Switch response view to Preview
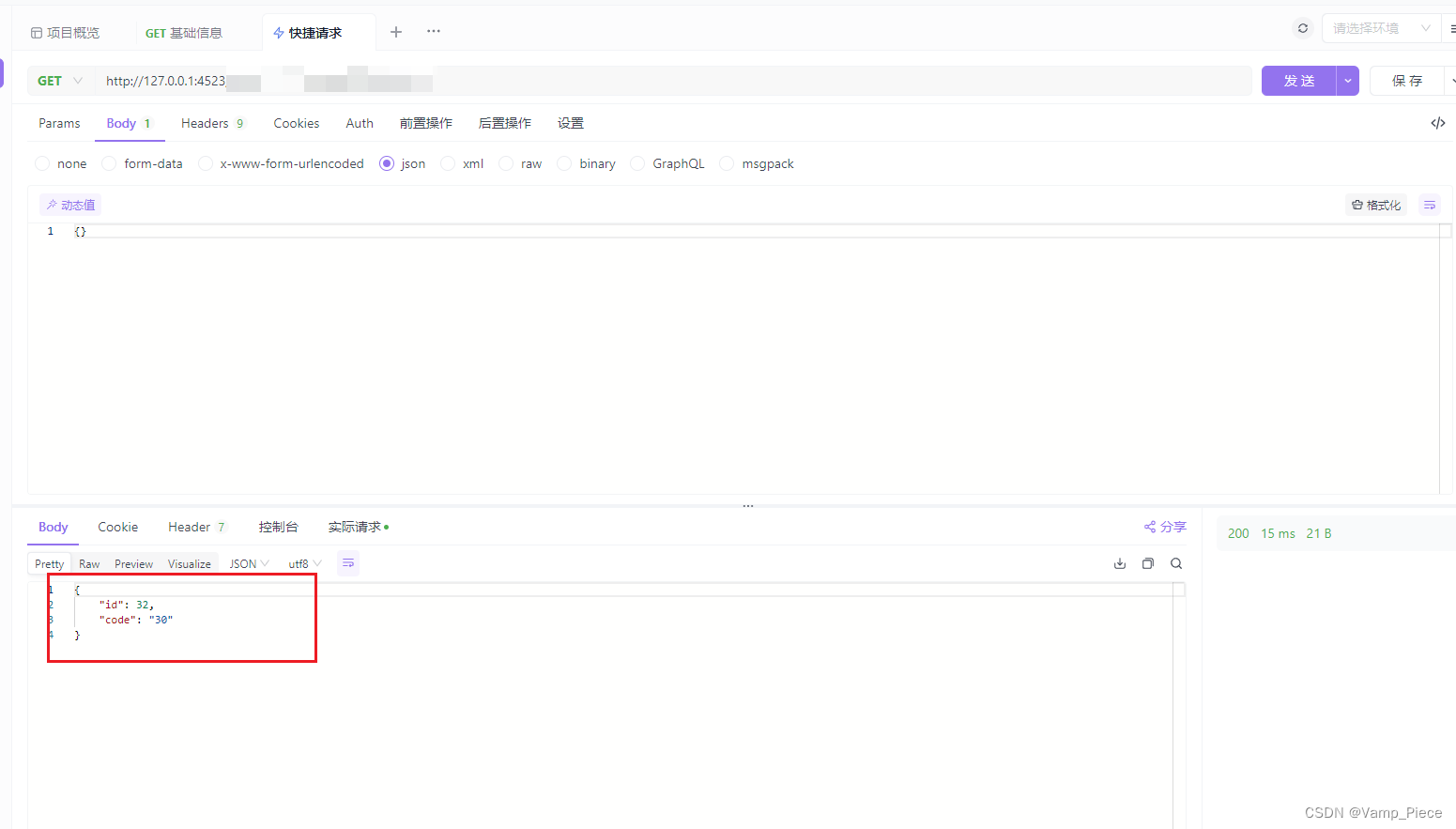Image resolution: width=1456 pixels, height=829 pixels. coord(134,563)
